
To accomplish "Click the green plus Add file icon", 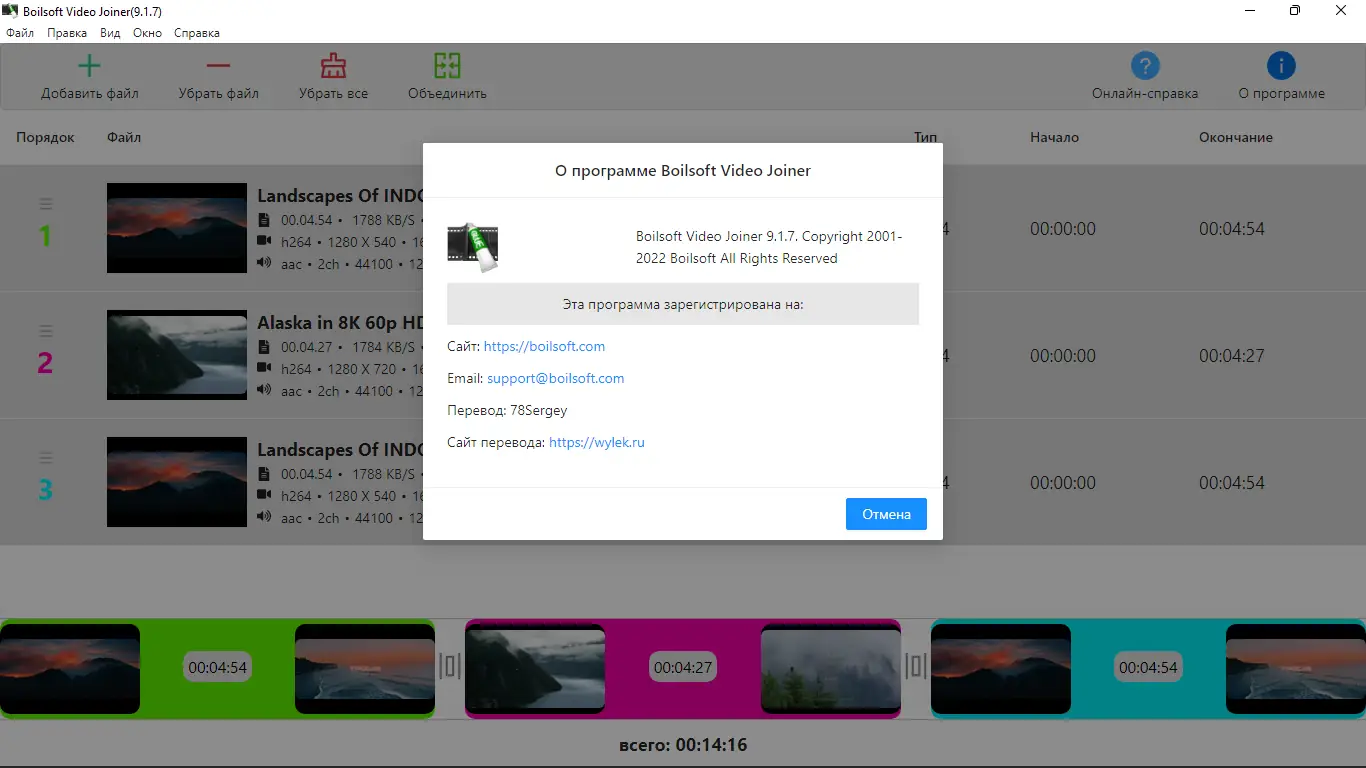I will (89, 66).
